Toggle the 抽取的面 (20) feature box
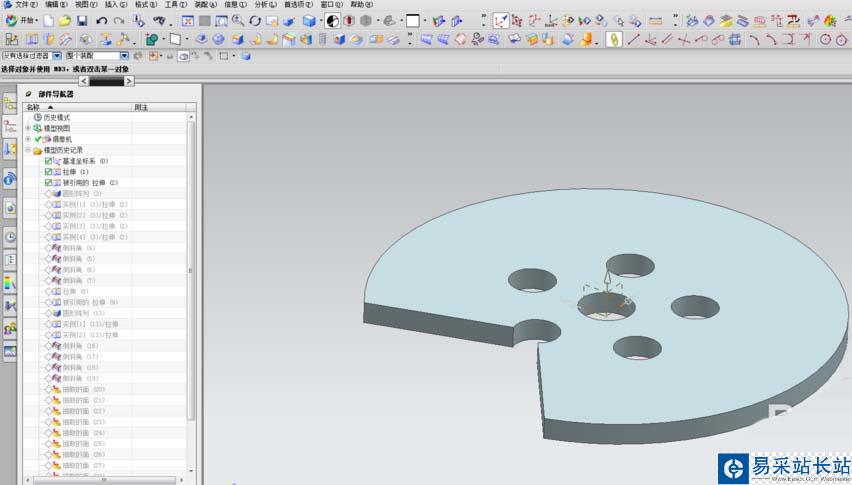Viewport: 852px width, 485px height. click(48, 389)
